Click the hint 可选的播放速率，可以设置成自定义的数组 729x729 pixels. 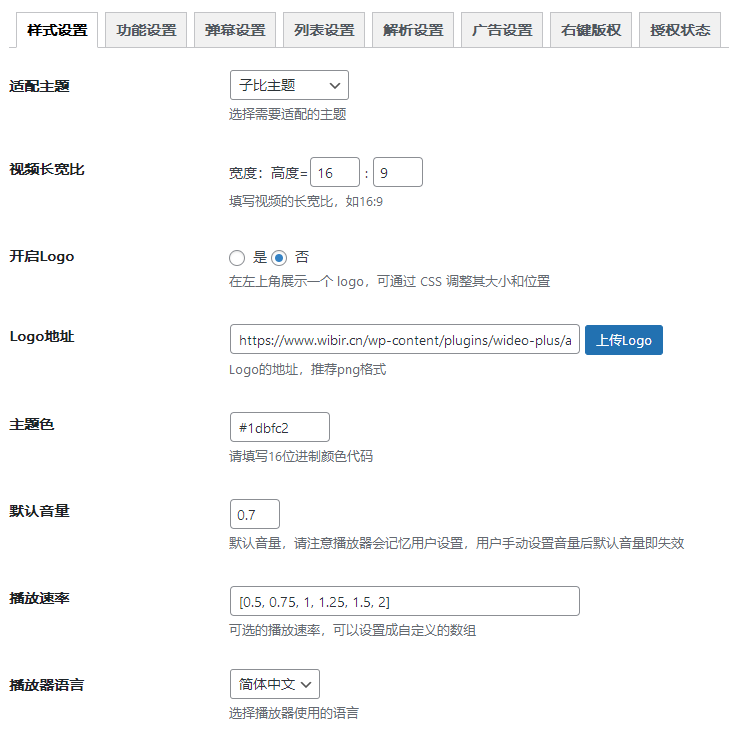[352, 630]
